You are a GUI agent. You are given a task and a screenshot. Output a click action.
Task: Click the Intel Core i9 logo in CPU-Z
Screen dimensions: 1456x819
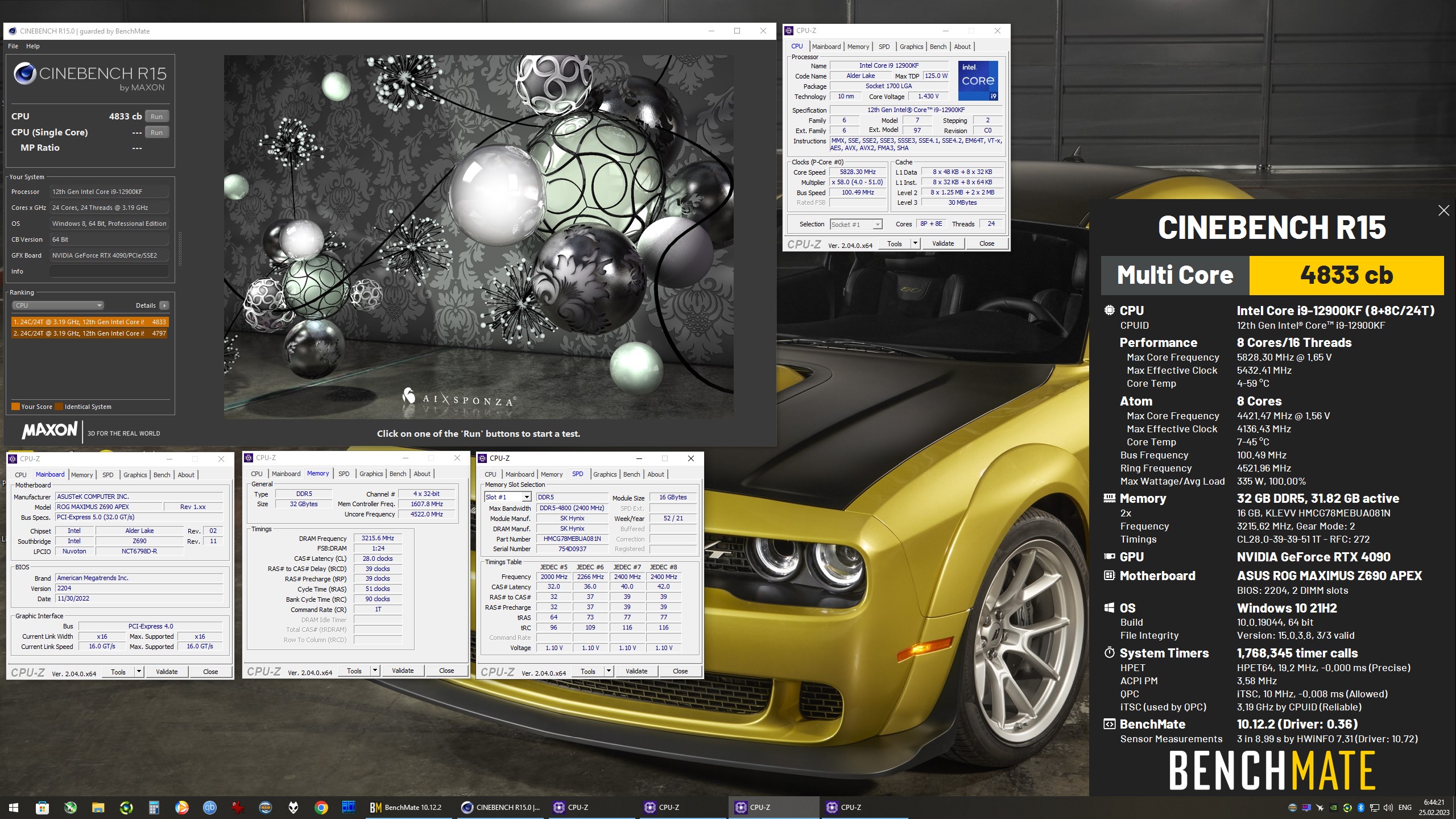pyautogui.click(x=978, y=81)
